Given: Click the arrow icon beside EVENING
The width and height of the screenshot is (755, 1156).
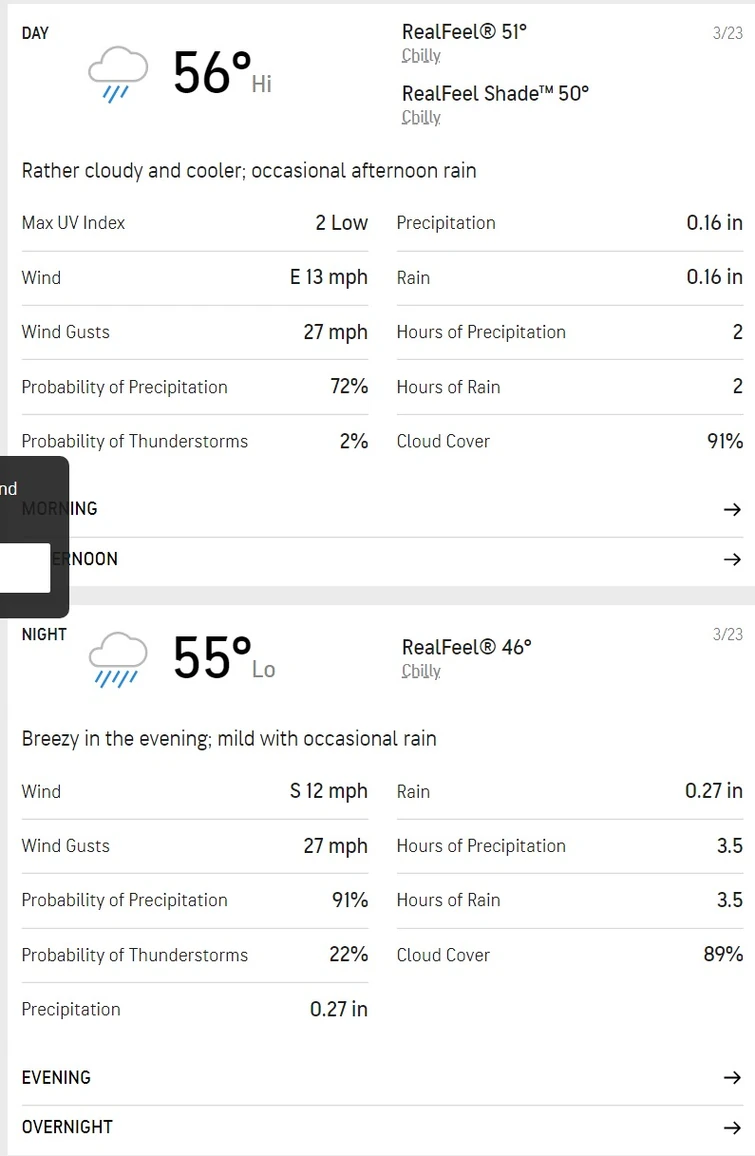Looking at the screenshot, I should [732, 1077].
